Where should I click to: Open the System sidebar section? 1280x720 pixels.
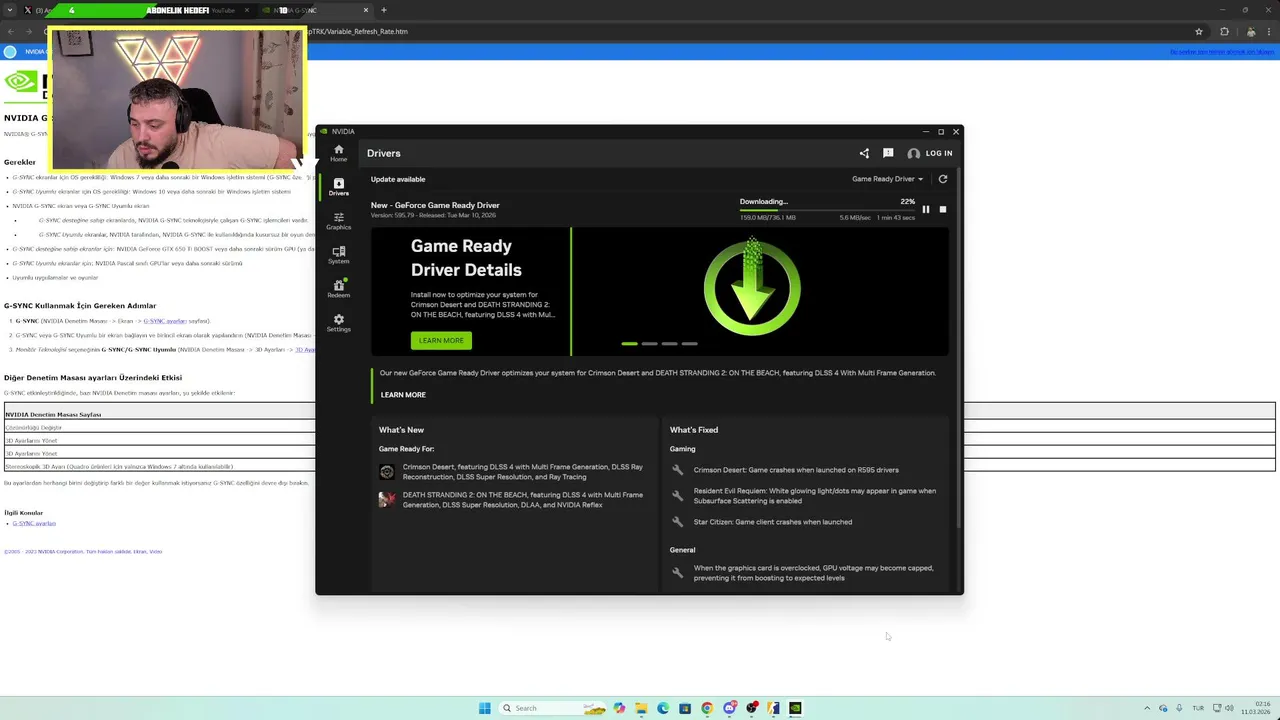click(338, 255)
